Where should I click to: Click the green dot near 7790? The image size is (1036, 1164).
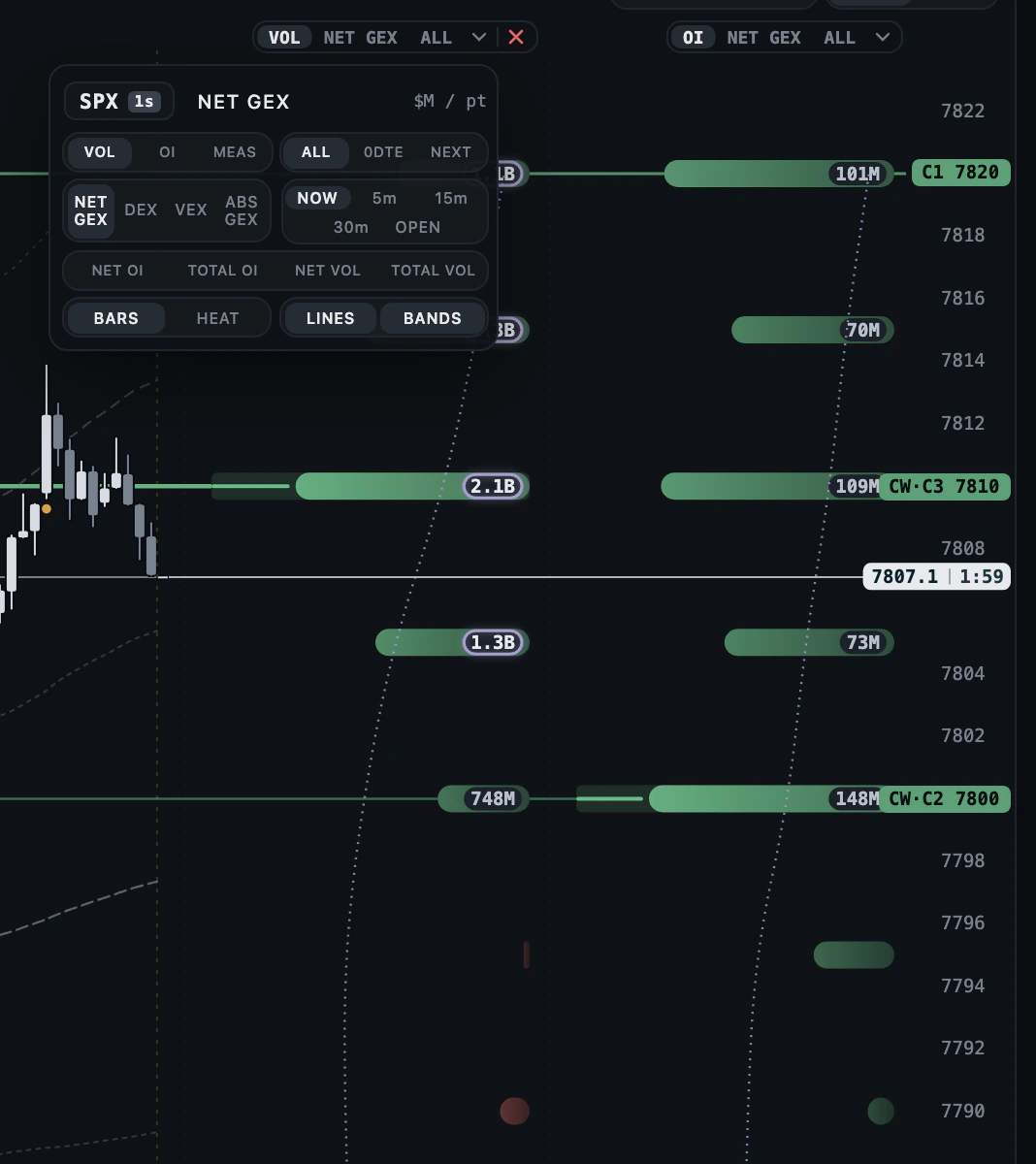pos(881,1111)
